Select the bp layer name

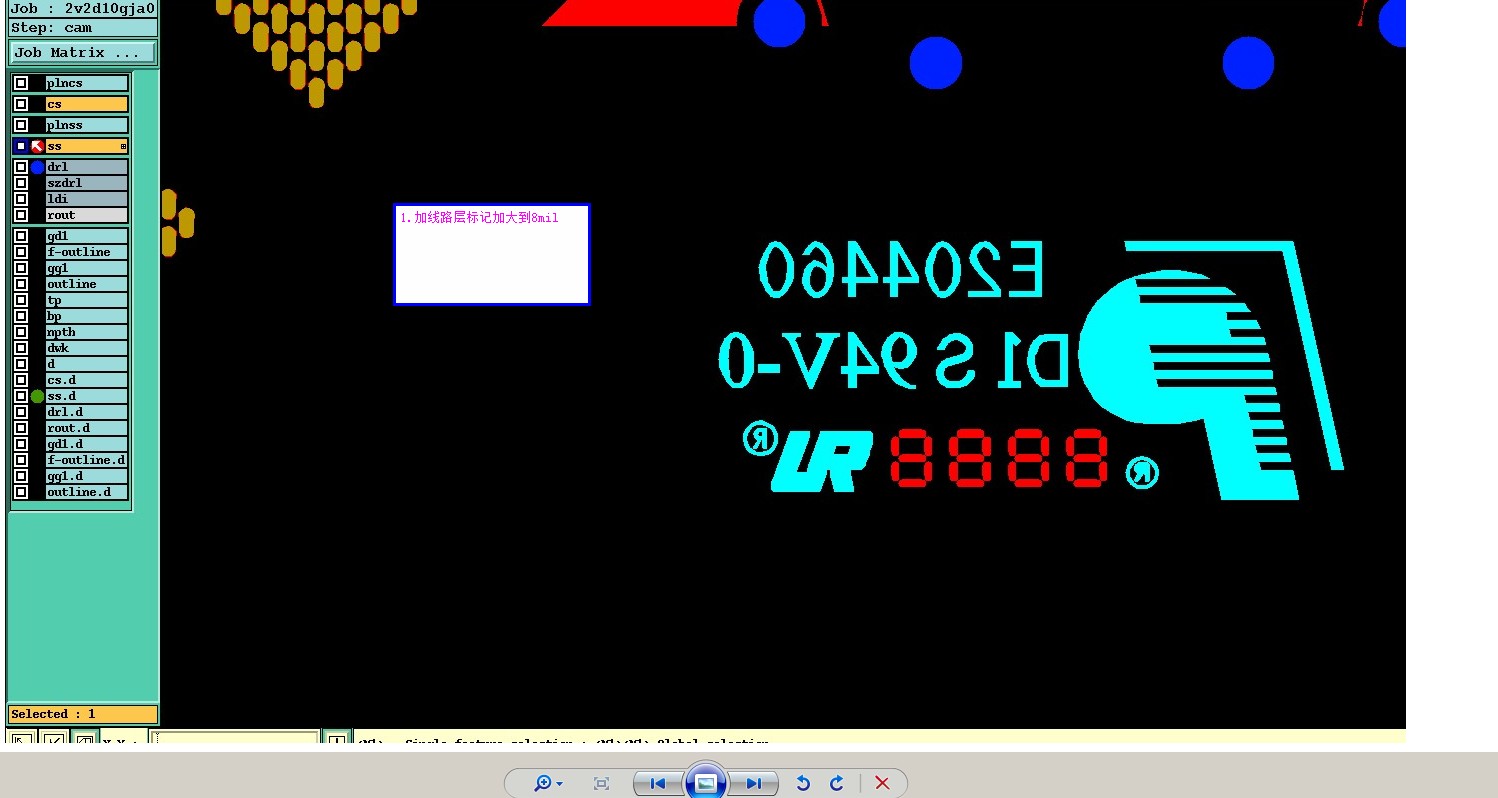point(87,316)
